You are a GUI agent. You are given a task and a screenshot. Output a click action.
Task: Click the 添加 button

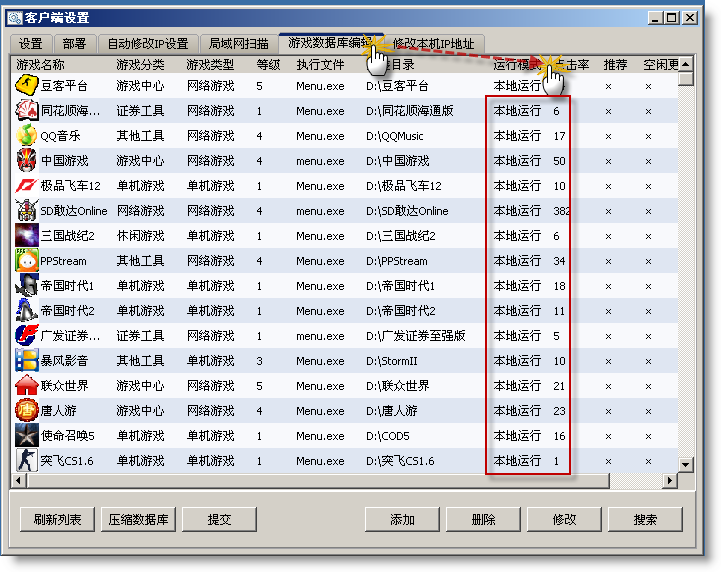402,520
